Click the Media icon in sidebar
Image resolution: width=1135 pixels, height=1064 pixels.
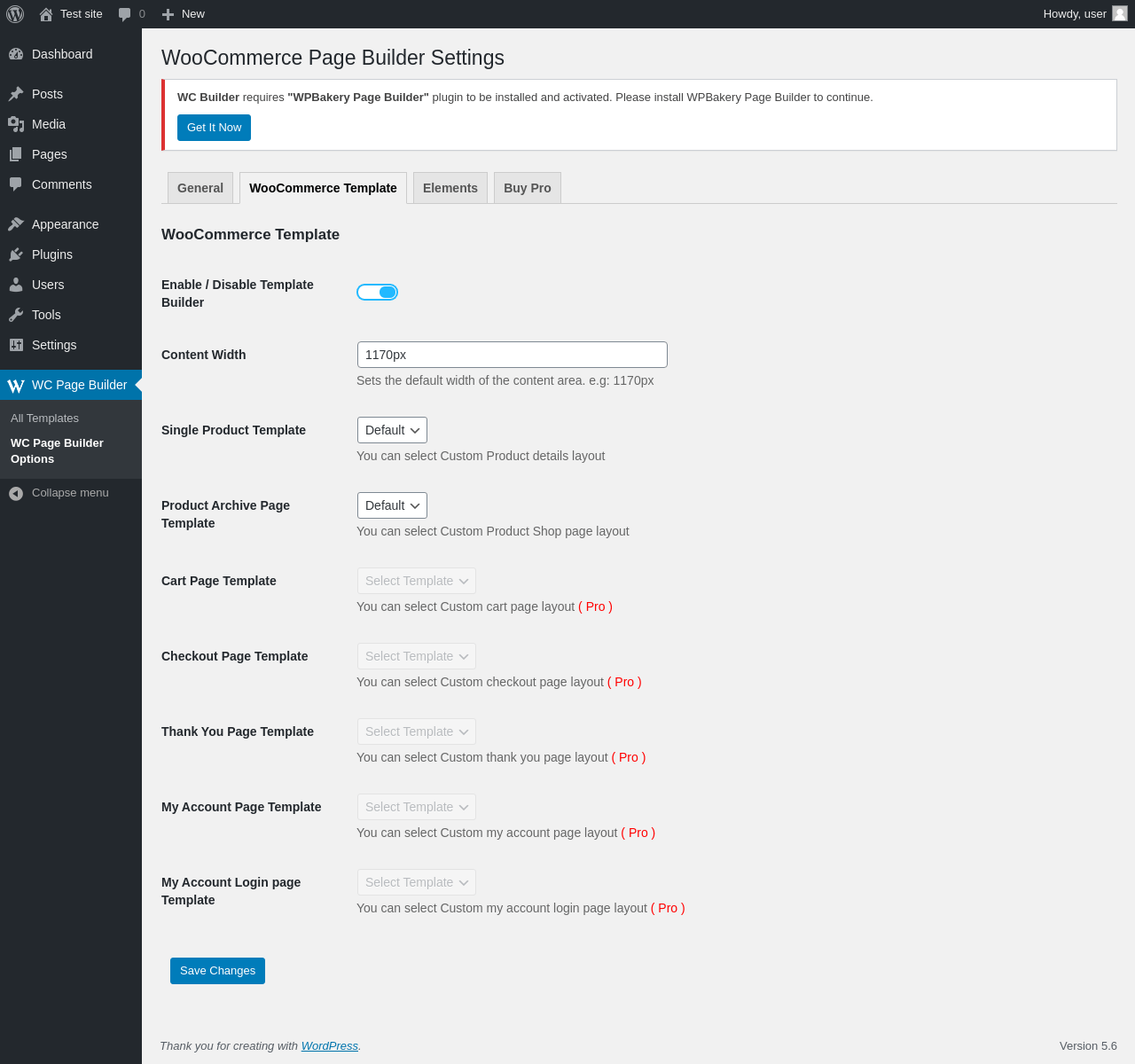pos(16,124)
